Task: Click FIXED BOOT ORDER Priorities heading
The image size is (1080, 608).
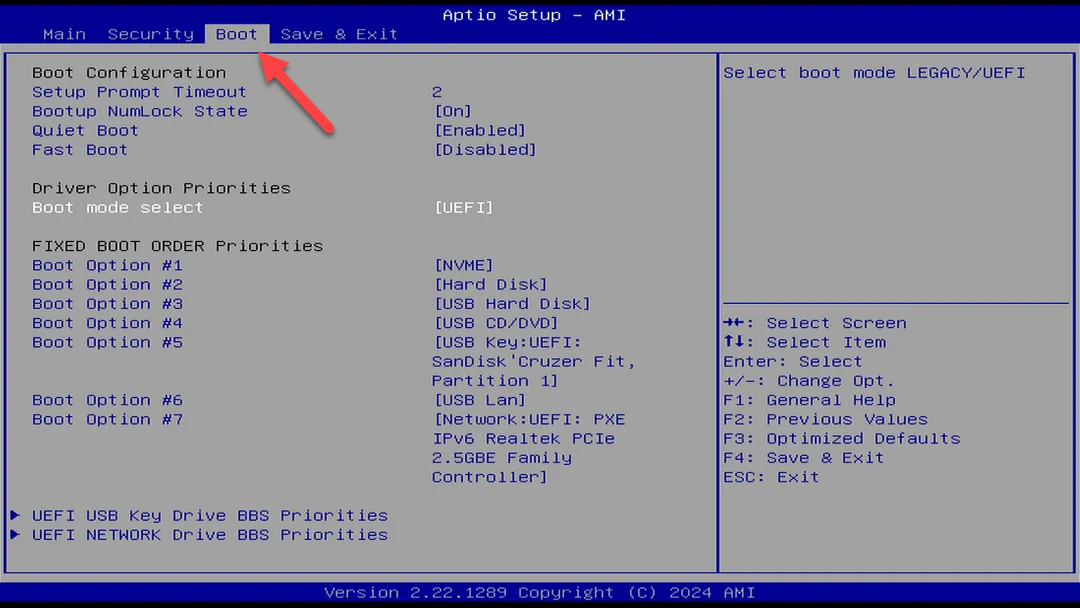Action: pyautogui.click(x=178, y=246)
